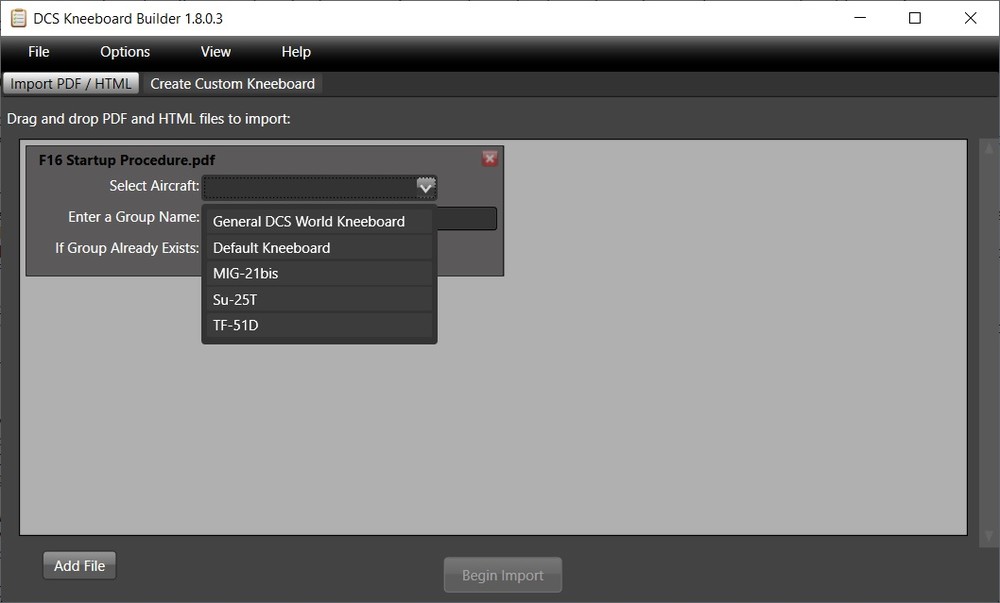1000x603 pixels.
Task: Minimize the Kneeboard Builder window
Action: (860, 18)
